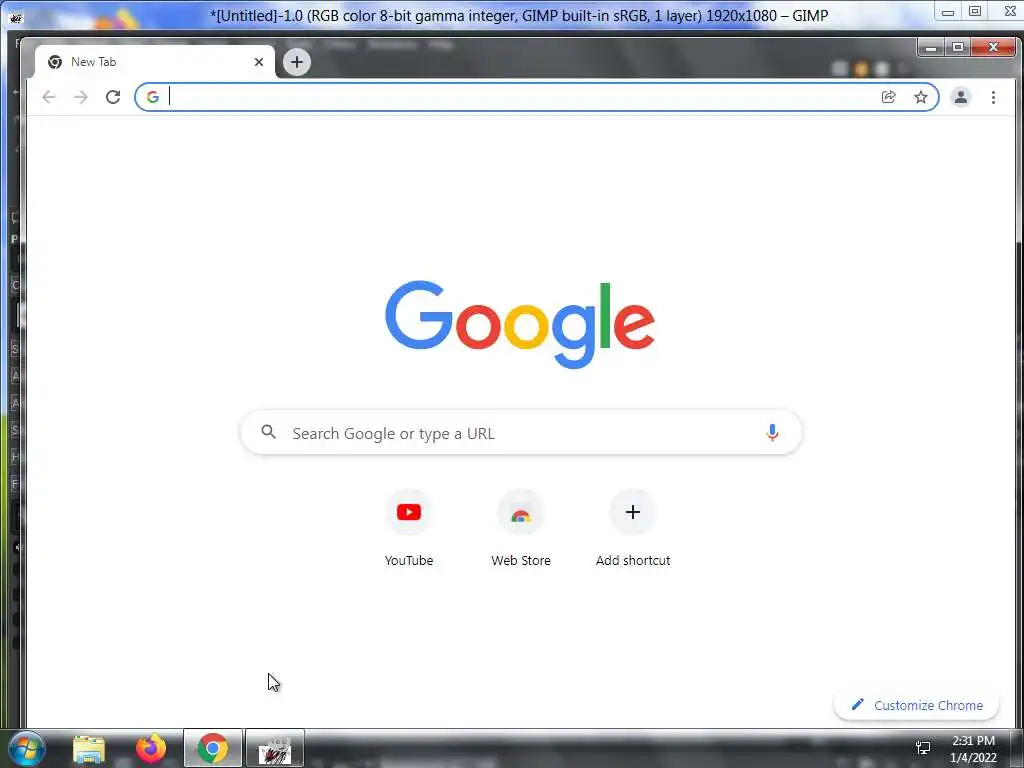The image size is (1024, 768).
Task: Open the Chrome profile avatar
Action: pyautogui.click(x=961, y=97)
